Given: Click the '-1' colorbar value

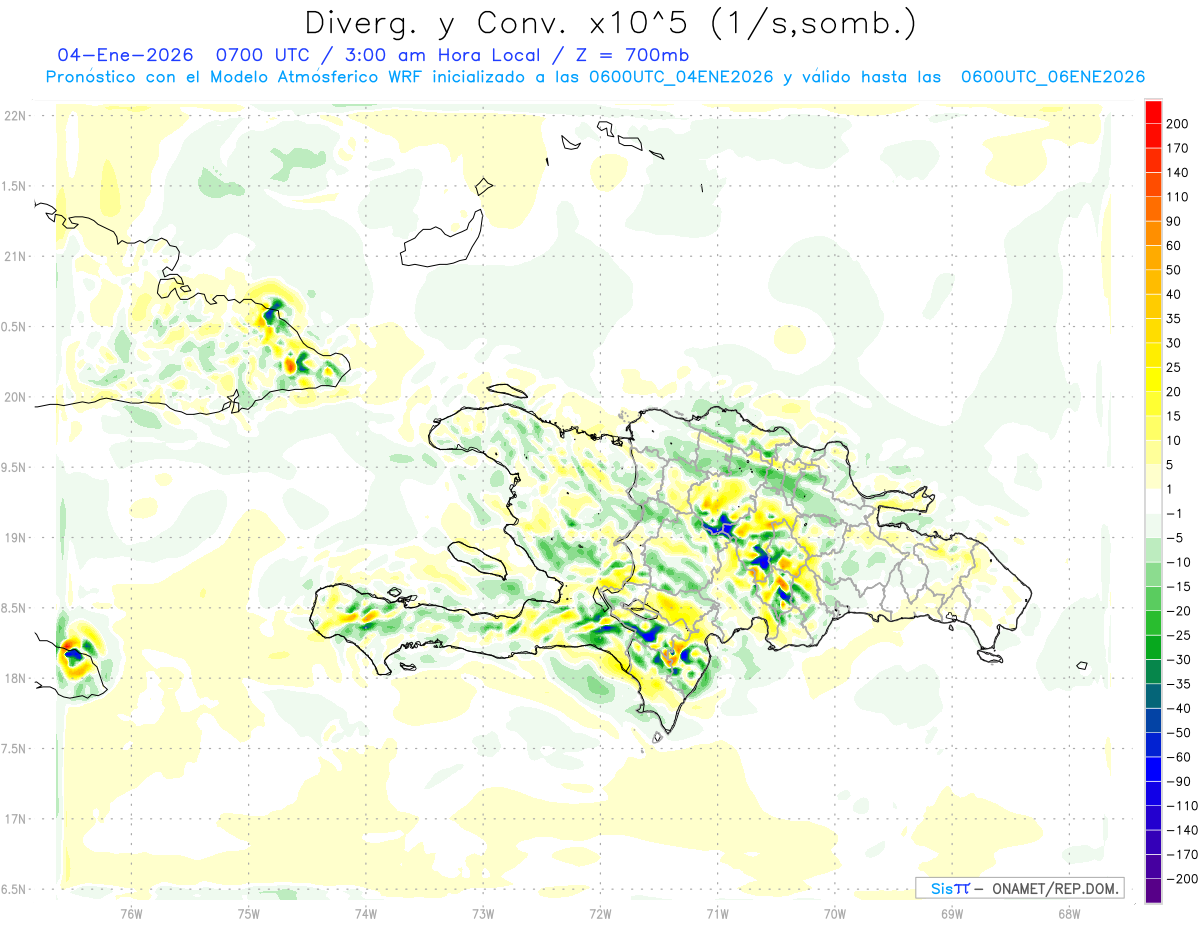Looking at the screenshot, I should click(x=1174, y=514).
